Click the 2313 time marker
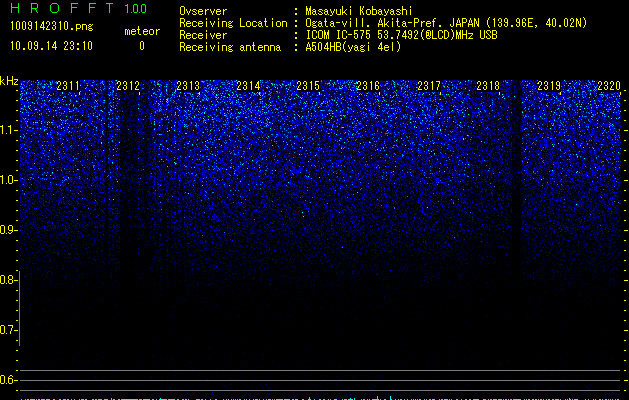The width and height of the screenshot is (629, 400). point(188,86)
